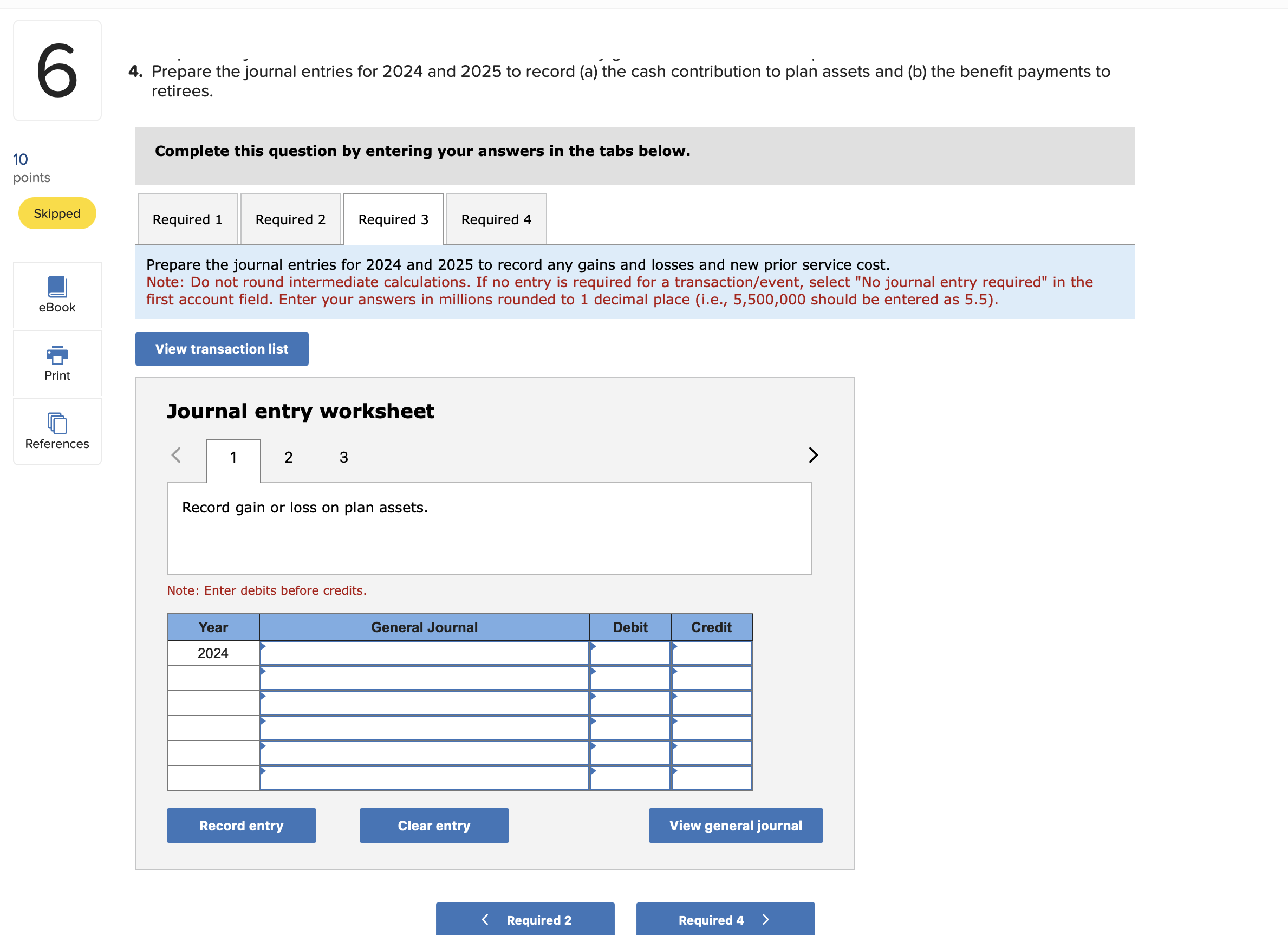Click previous worksheet entry arrow
Image resolution: width=1288 pixels, height=935 pixels.
point(176,455)
